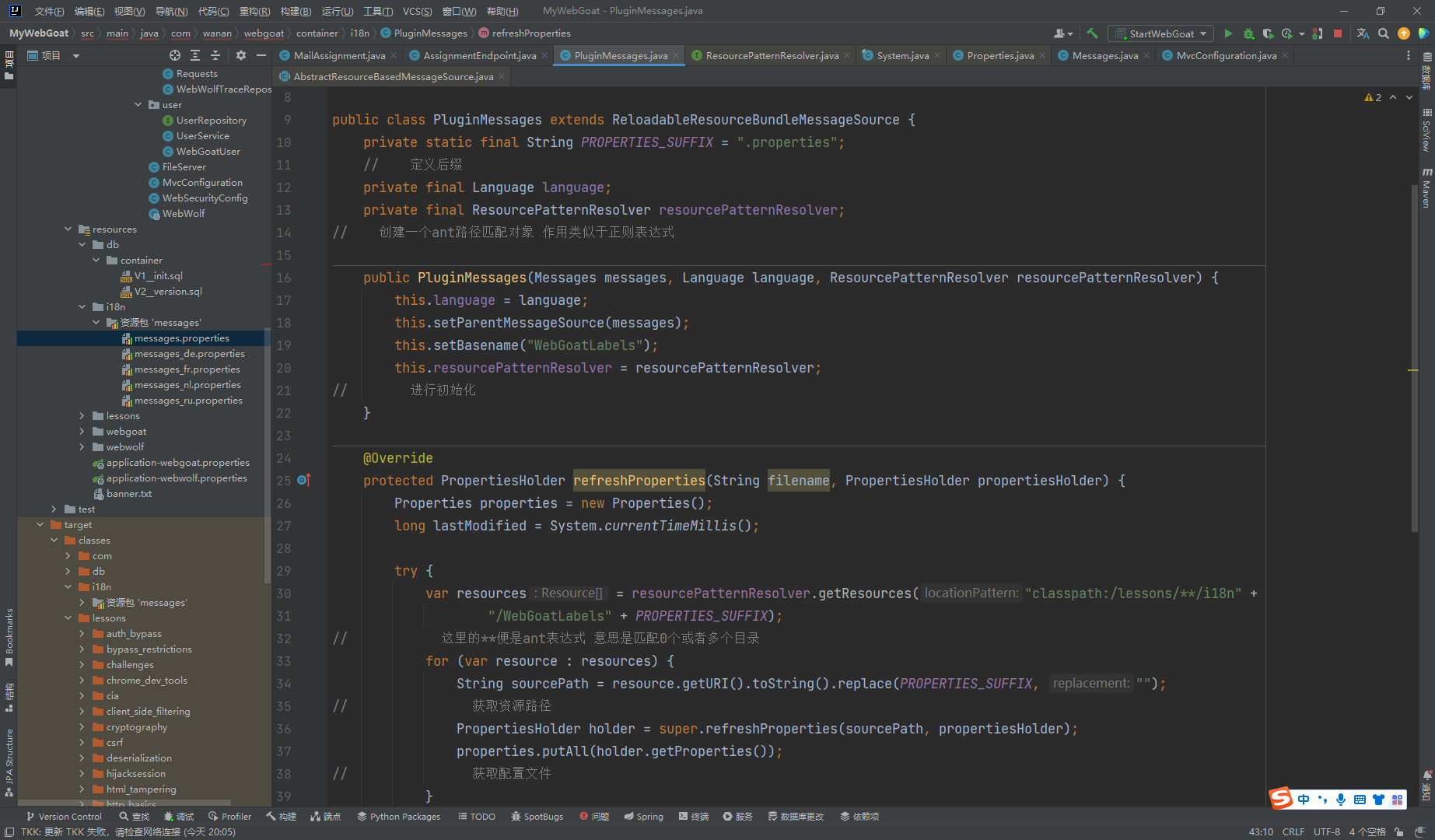
Task: Open the 代码(C) menu
Action: click(213, 11)
